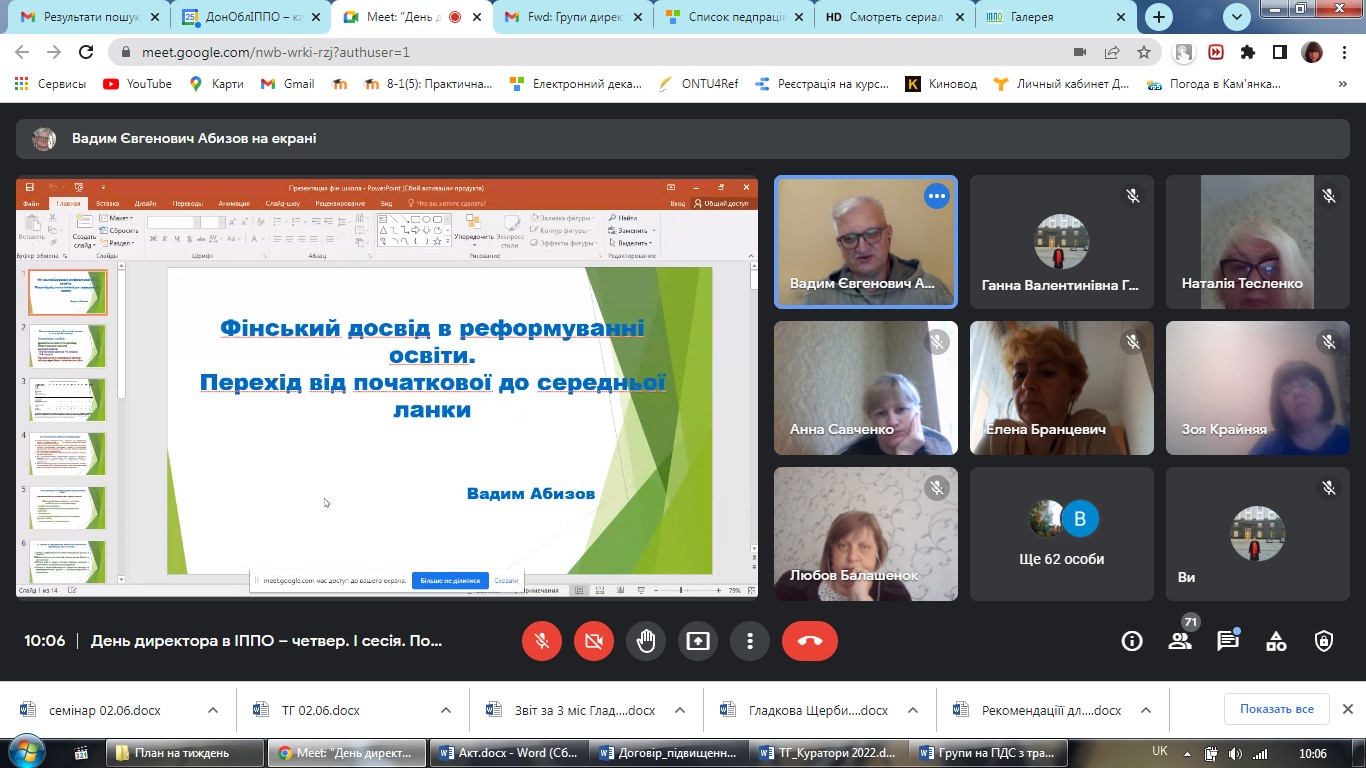This screenshot has width=1366, height=768.
Task: Open Chrome profile avatar
Action: (1312, 52)
